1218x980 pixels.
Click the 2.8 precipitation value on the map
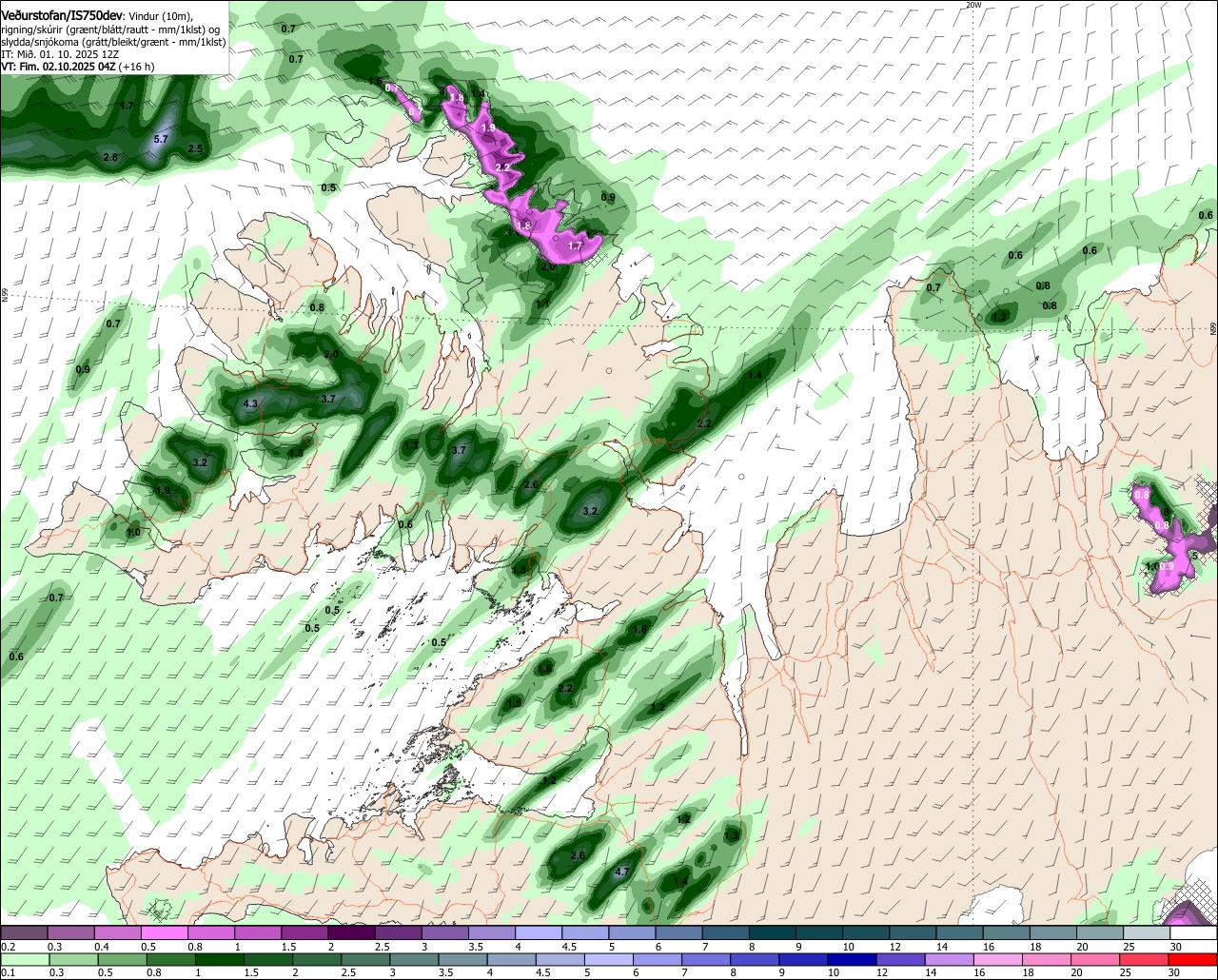pos(110,157)
